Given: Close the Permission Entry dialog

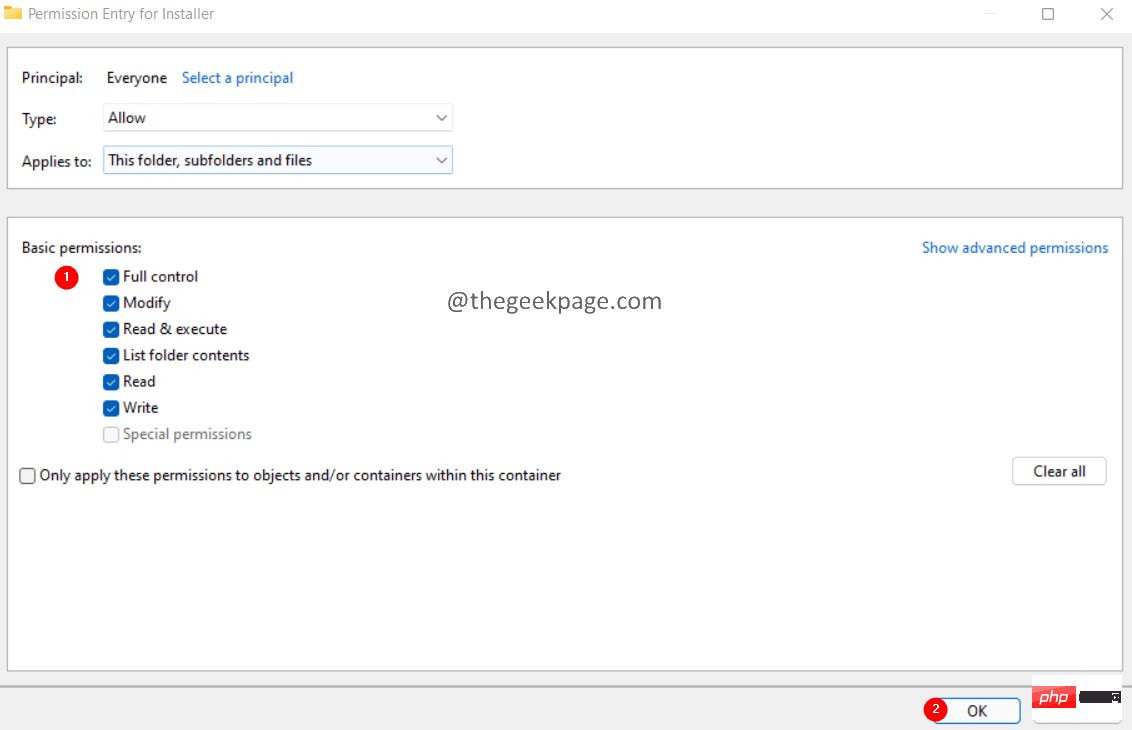Looking at the screenshot, I should click(x=1106, y=14).
